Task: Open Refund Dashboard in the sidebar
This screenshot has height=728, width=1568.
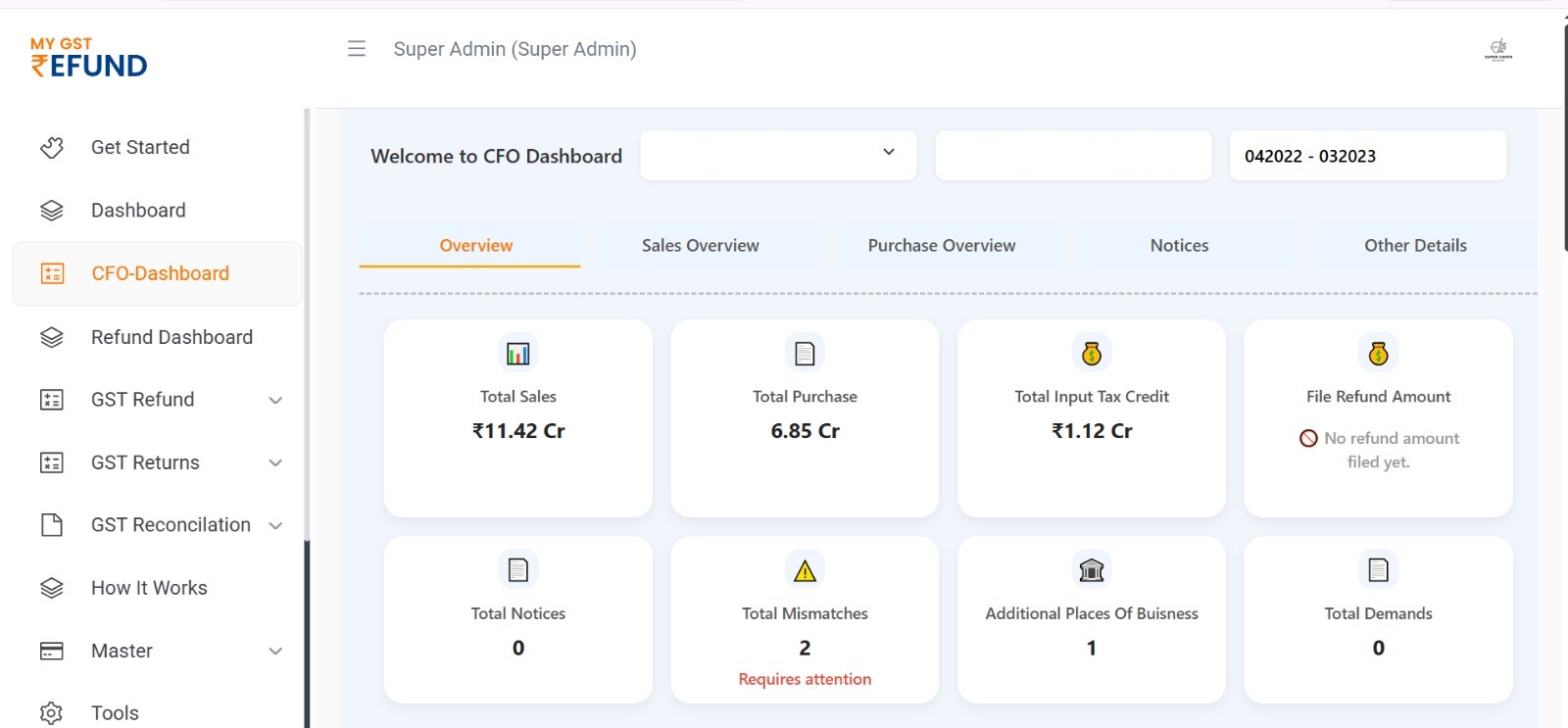Action: click(171, 337)
